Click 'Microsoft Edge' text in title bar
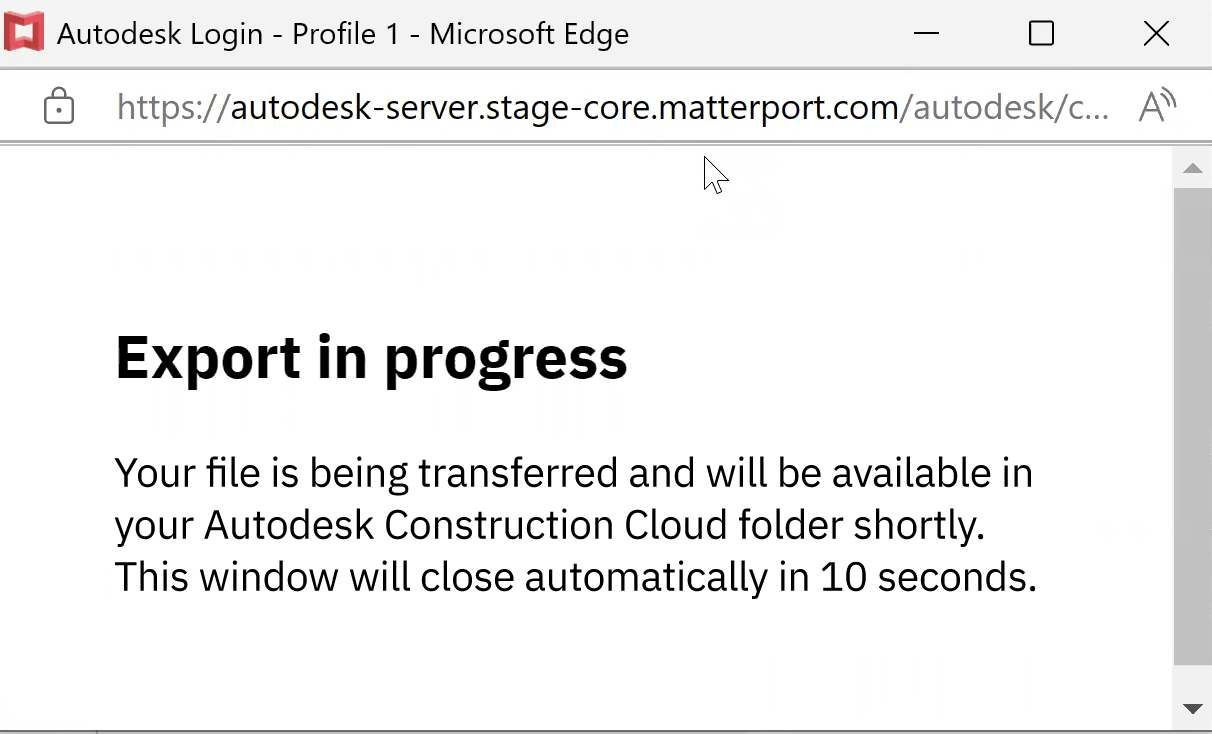Image resolution: width=1212 pixels, height=734 pixels. (530, 34)
